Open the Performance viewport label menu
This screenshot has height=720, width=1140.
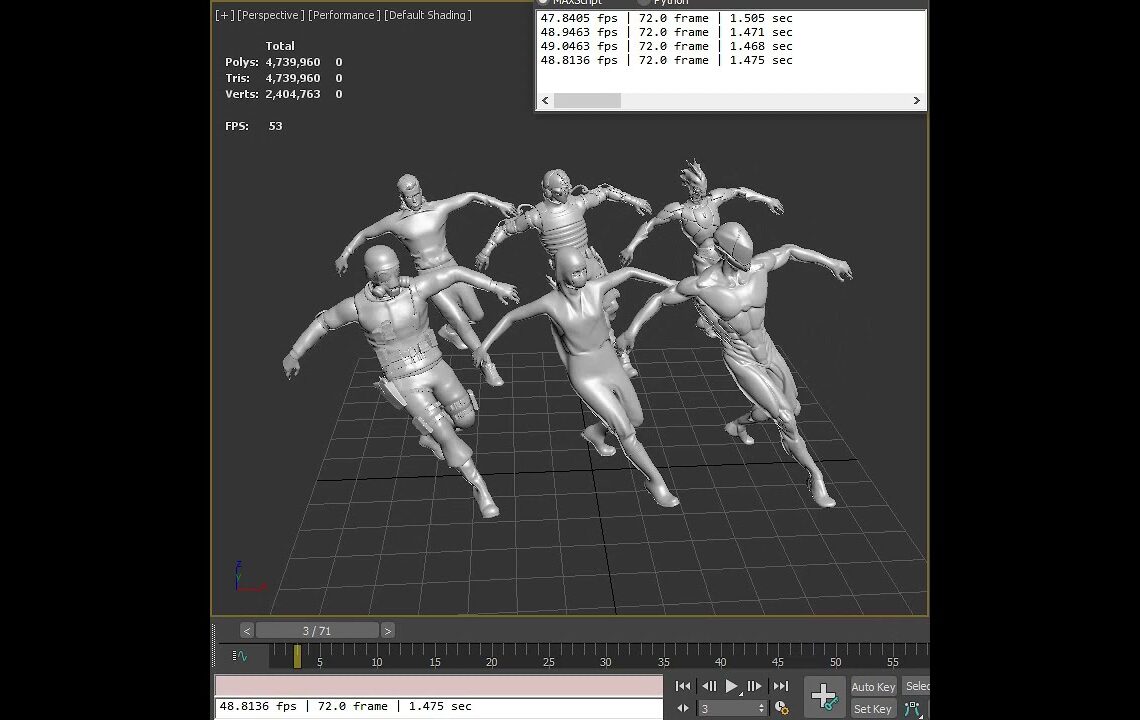[344, 15]
